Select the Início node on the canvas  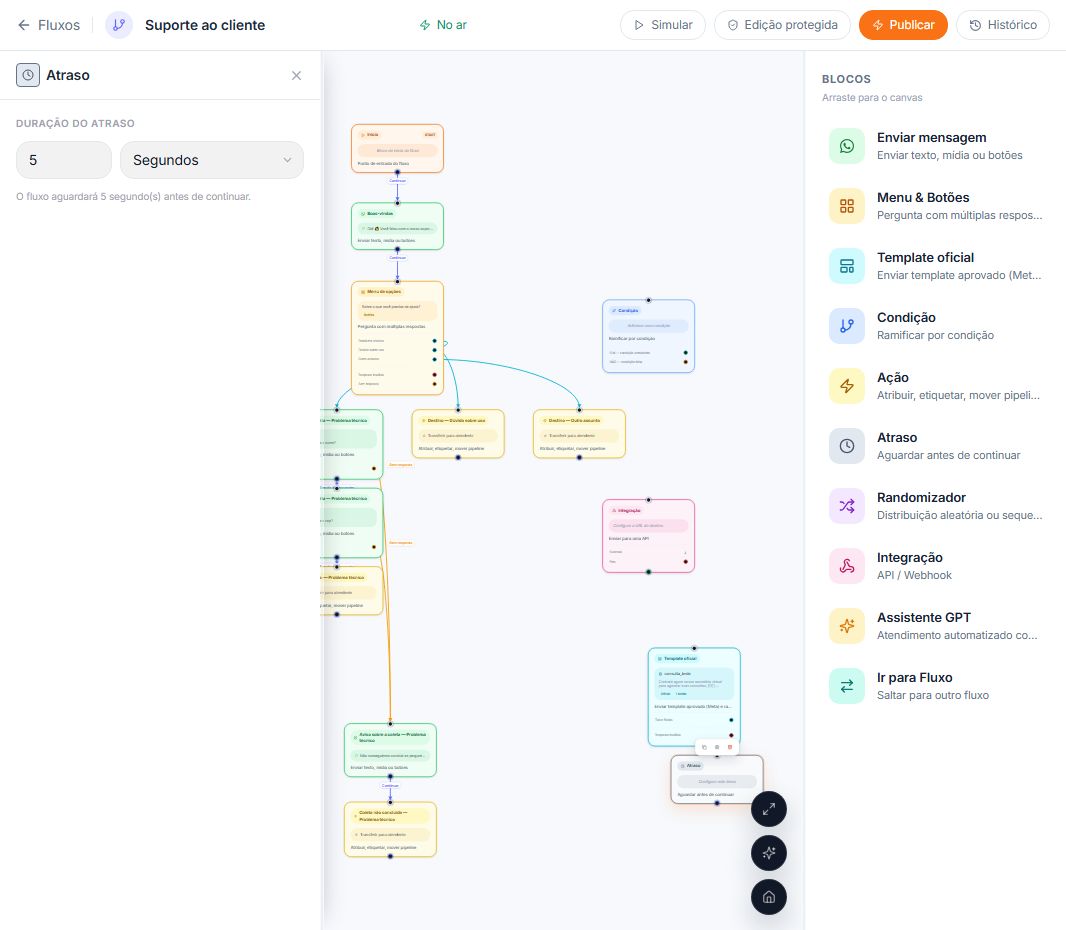[x=398, y=148]
